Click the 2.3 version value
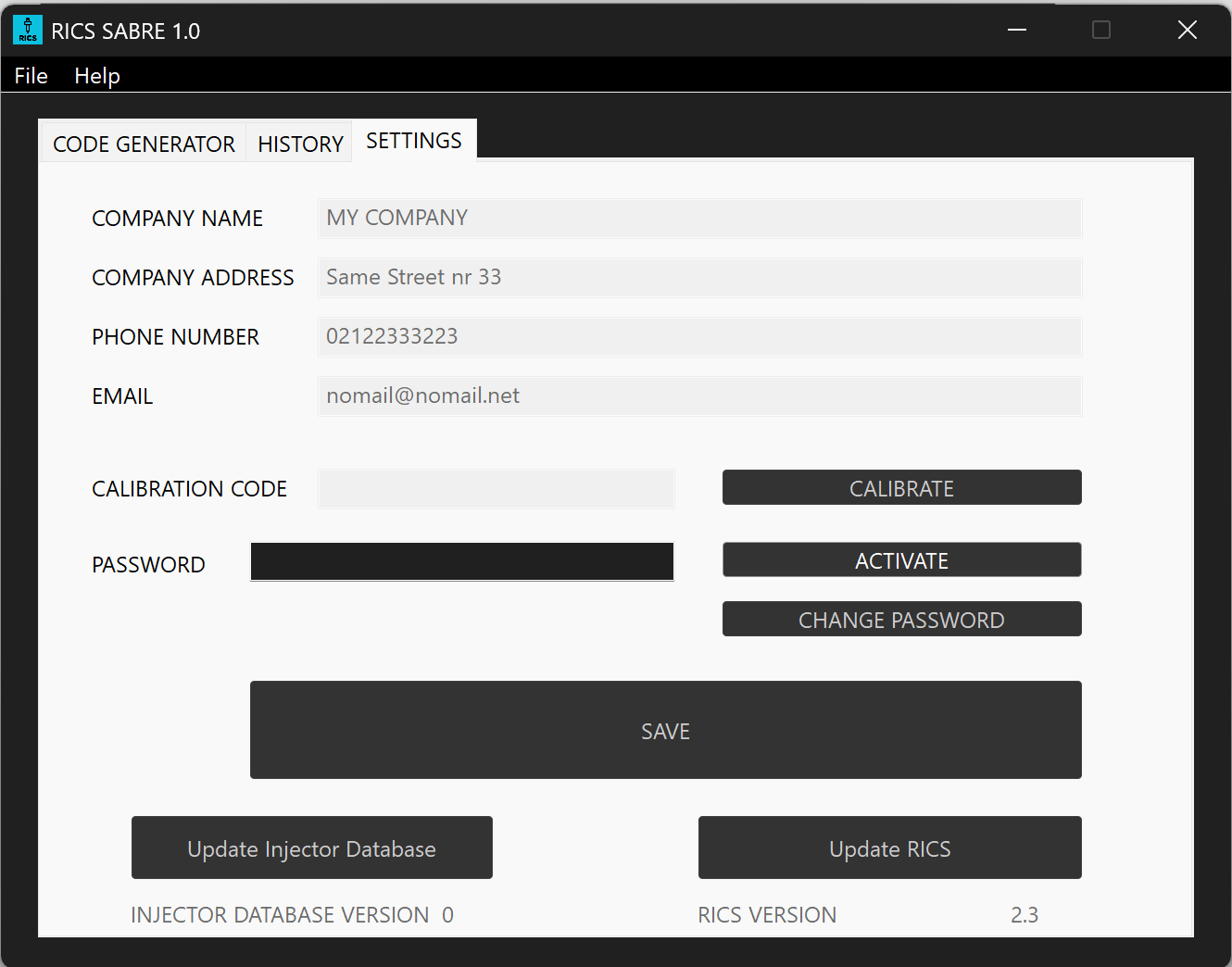 (1025, 915)
